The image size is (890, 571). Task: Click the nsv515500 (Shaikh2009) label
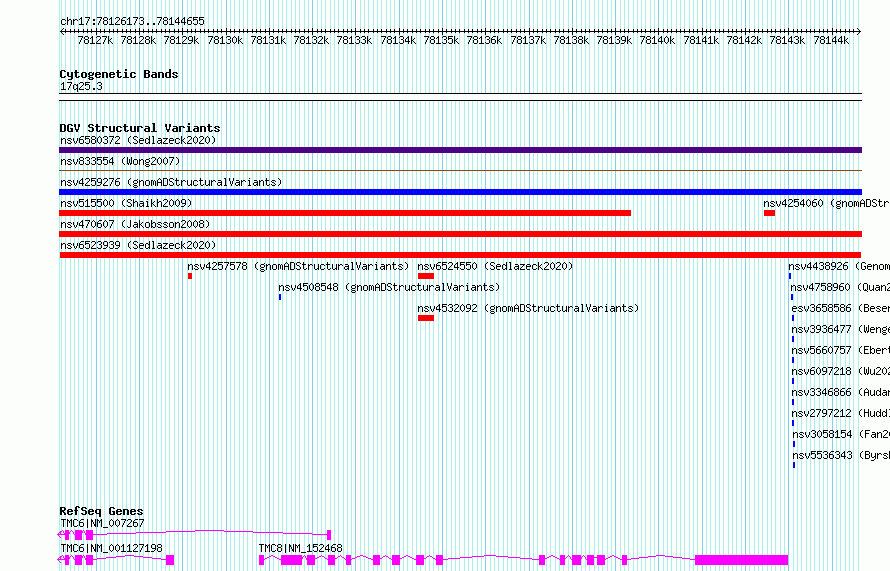(126, 203)
